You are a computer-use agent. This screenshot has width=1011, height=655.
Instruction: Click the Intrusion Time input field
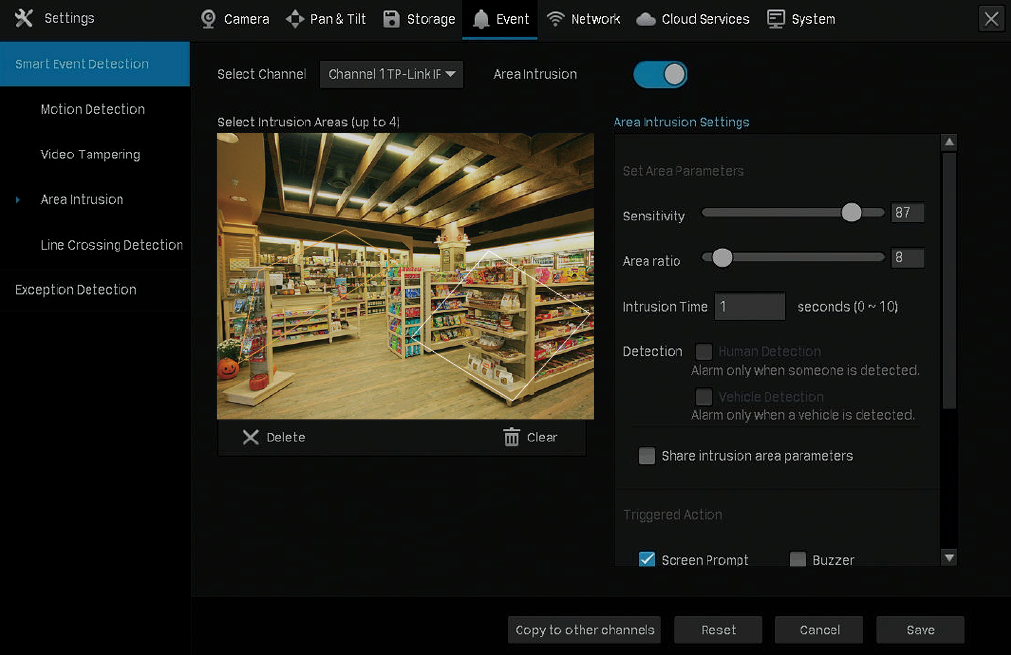pos(750,306)
